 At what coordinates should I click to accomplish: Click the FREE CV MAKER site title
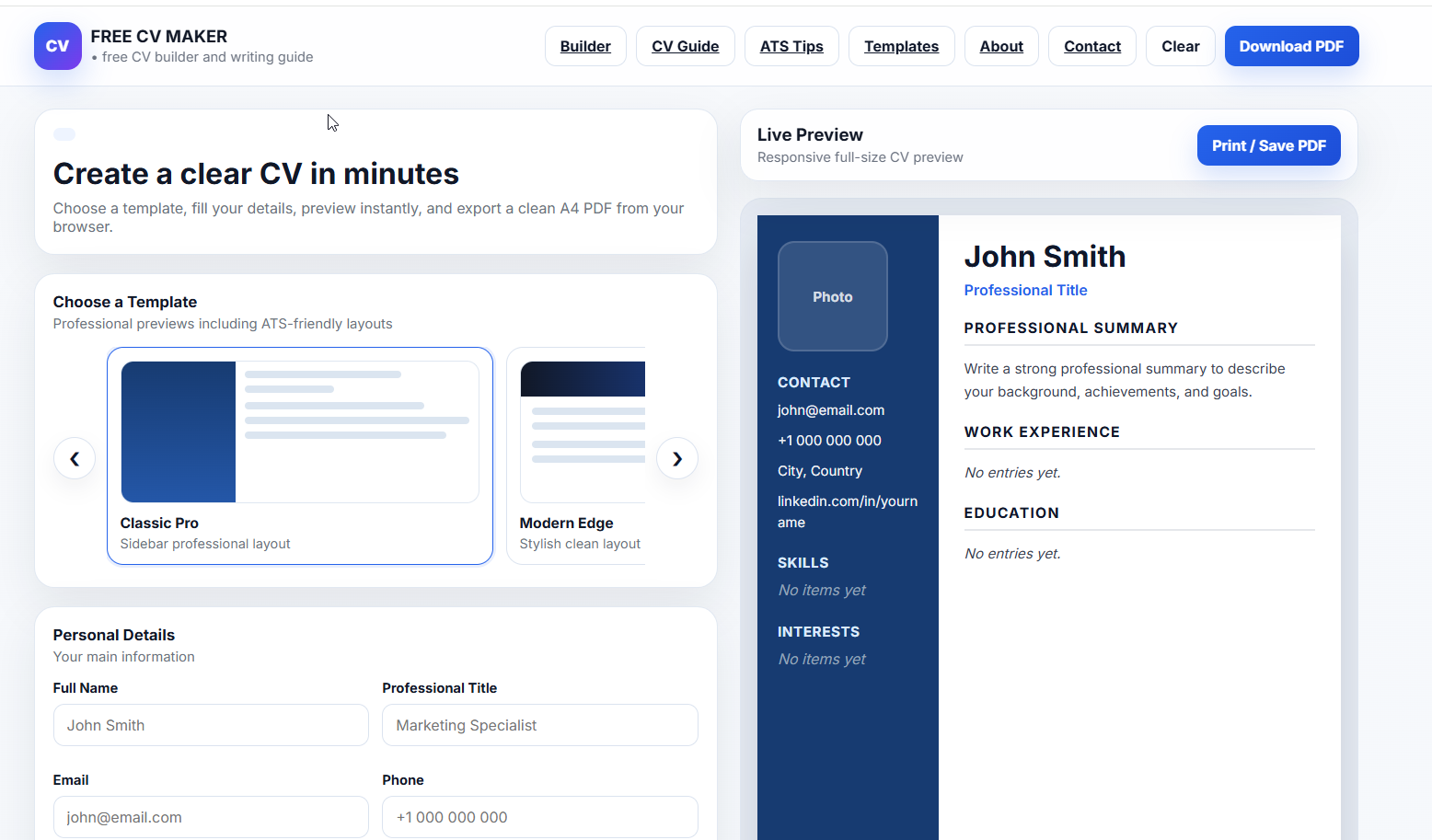159,37
